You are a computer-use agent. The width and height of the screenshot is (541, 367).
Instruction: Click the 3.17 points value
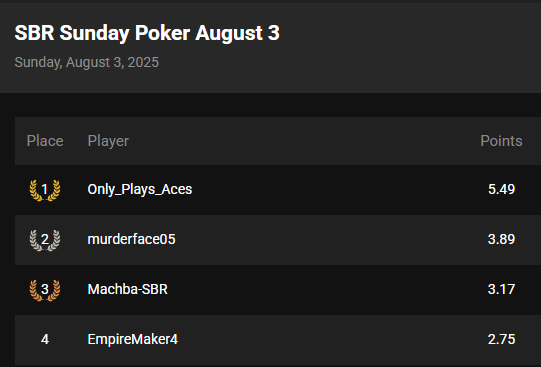click(501, 289)
